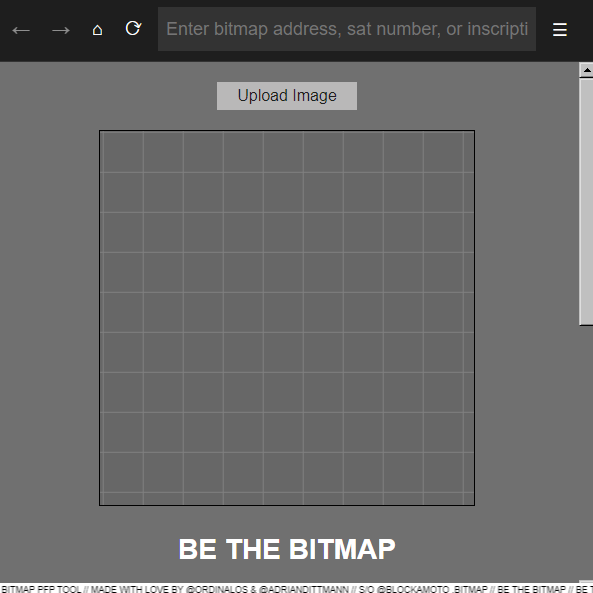Reload the page with refresh icon

pyautogui.click(x=134, y=28)
